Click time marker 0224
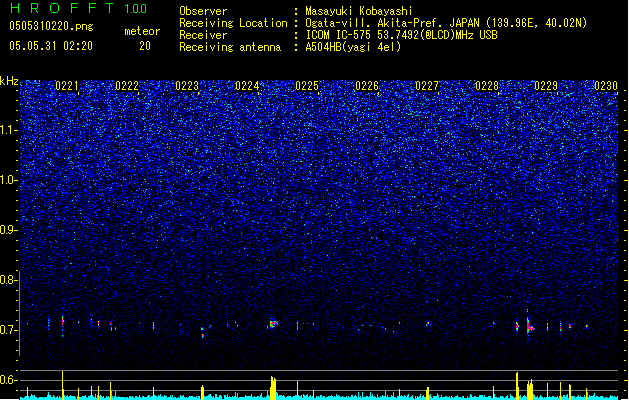This screenshot has width=629, height=400. tap(247, 86)
